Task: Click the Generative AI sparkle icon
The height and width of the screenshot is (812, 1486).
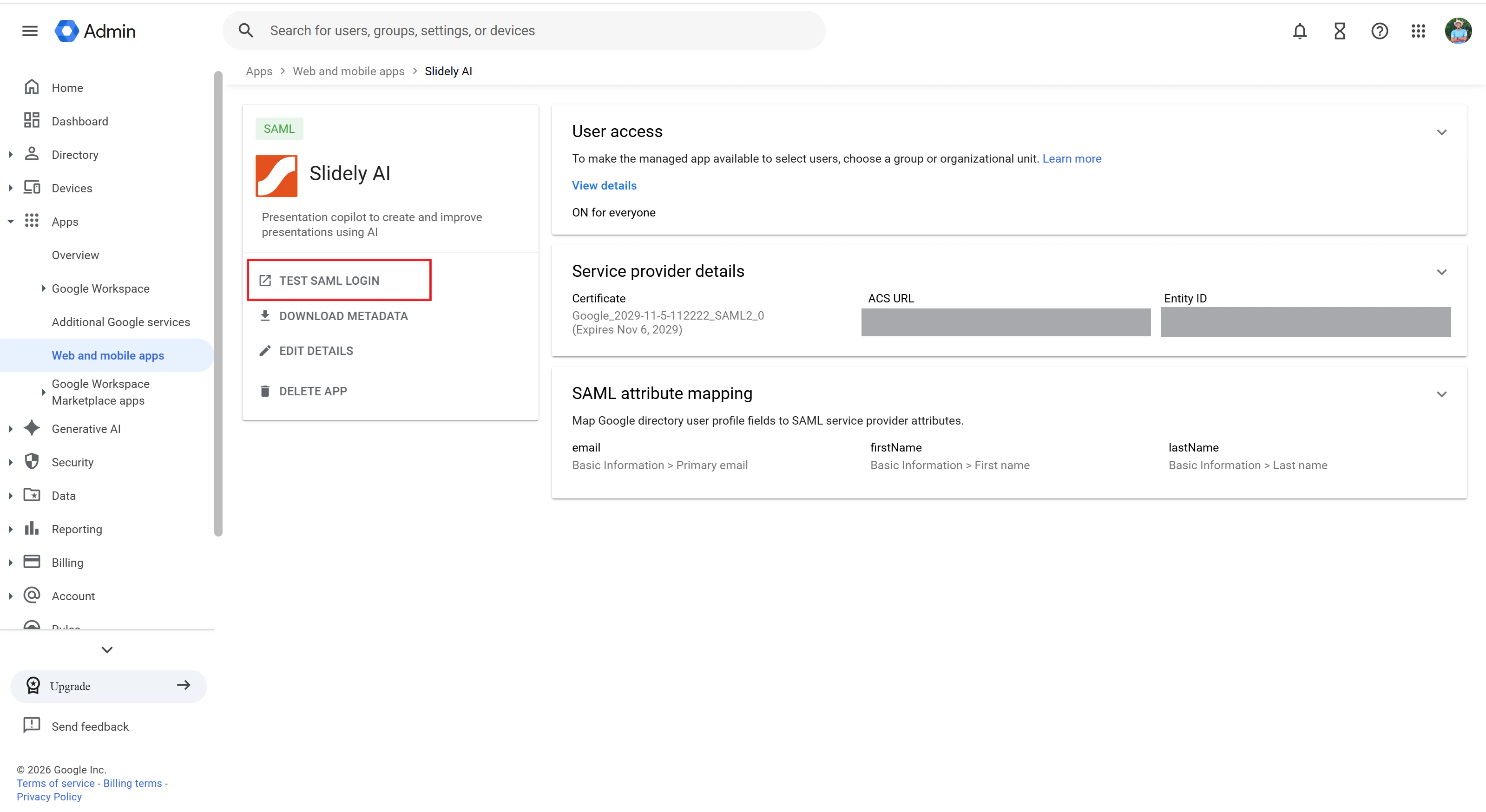Action: pyautogui.click(x=32, y=428)
